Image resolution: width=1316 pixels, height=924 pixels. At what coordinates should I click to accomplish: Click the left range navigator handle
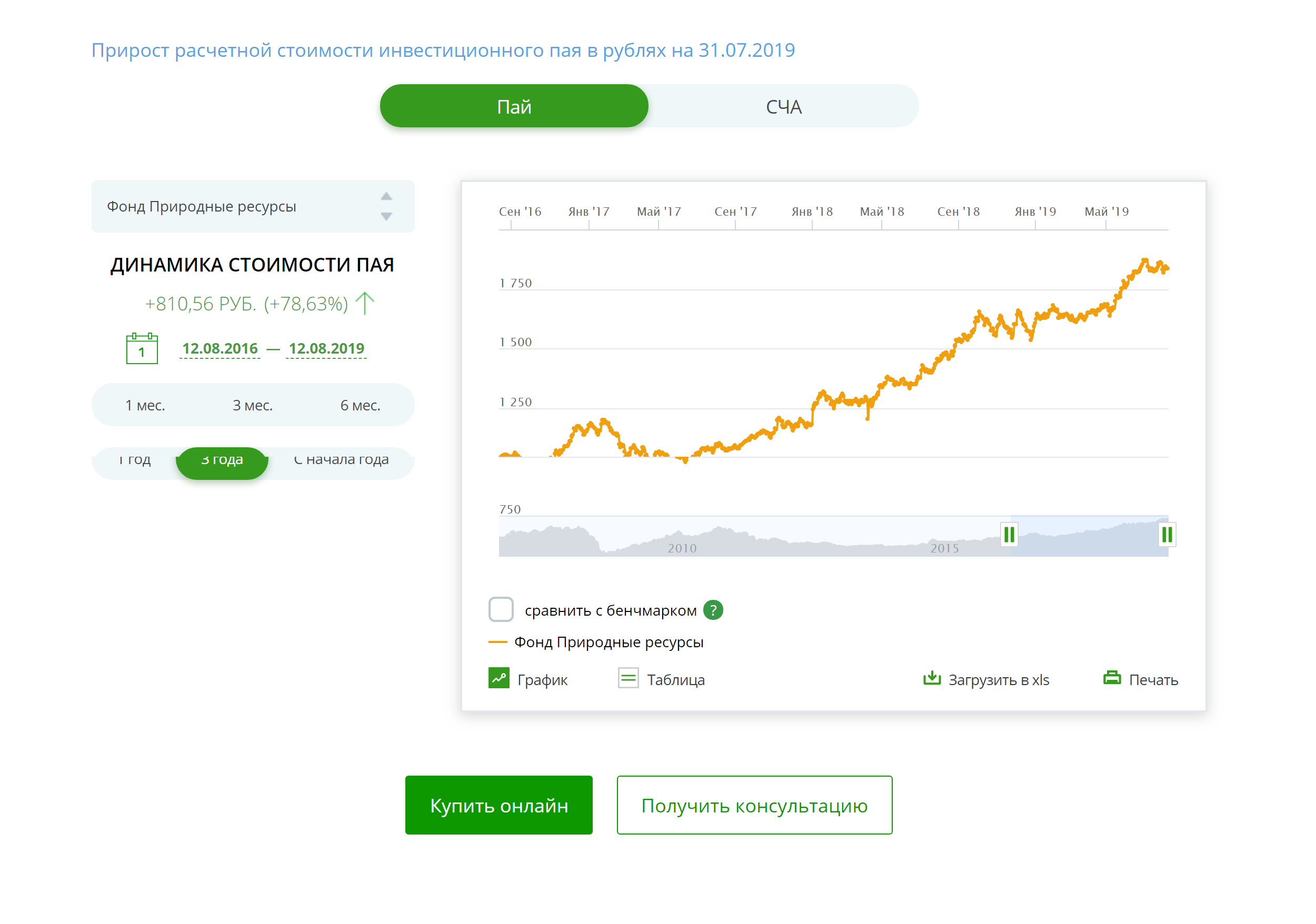(x=1009, y=535)
